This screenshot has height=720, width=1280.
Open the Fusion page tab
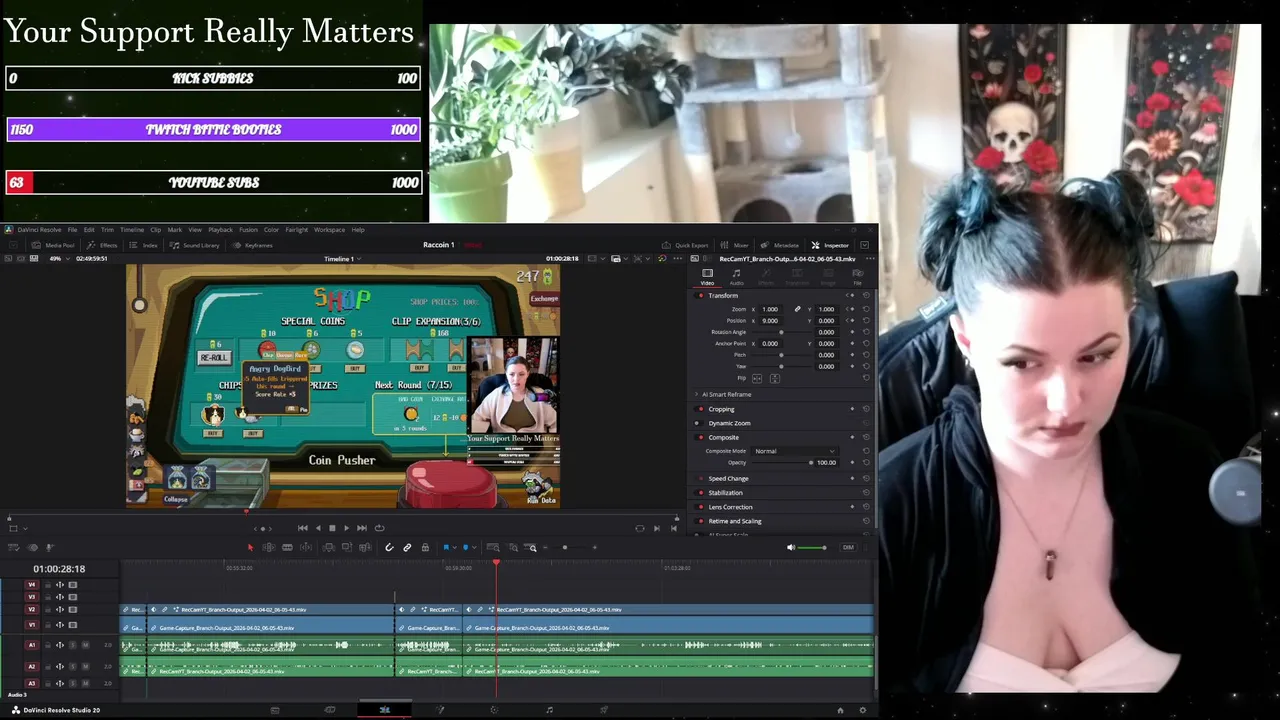point(439,710)
